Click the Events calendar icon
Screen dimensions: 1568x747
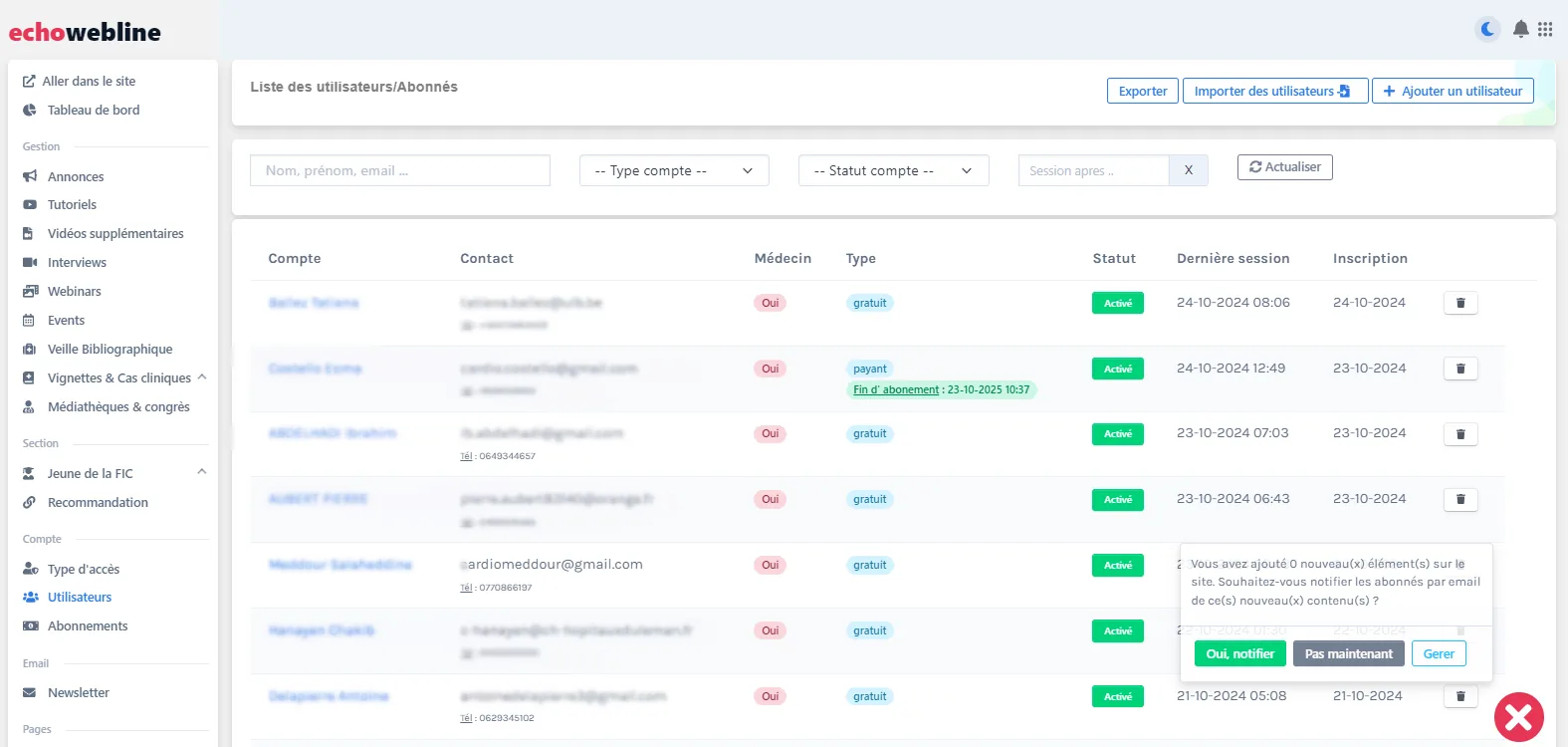point(29,320)
